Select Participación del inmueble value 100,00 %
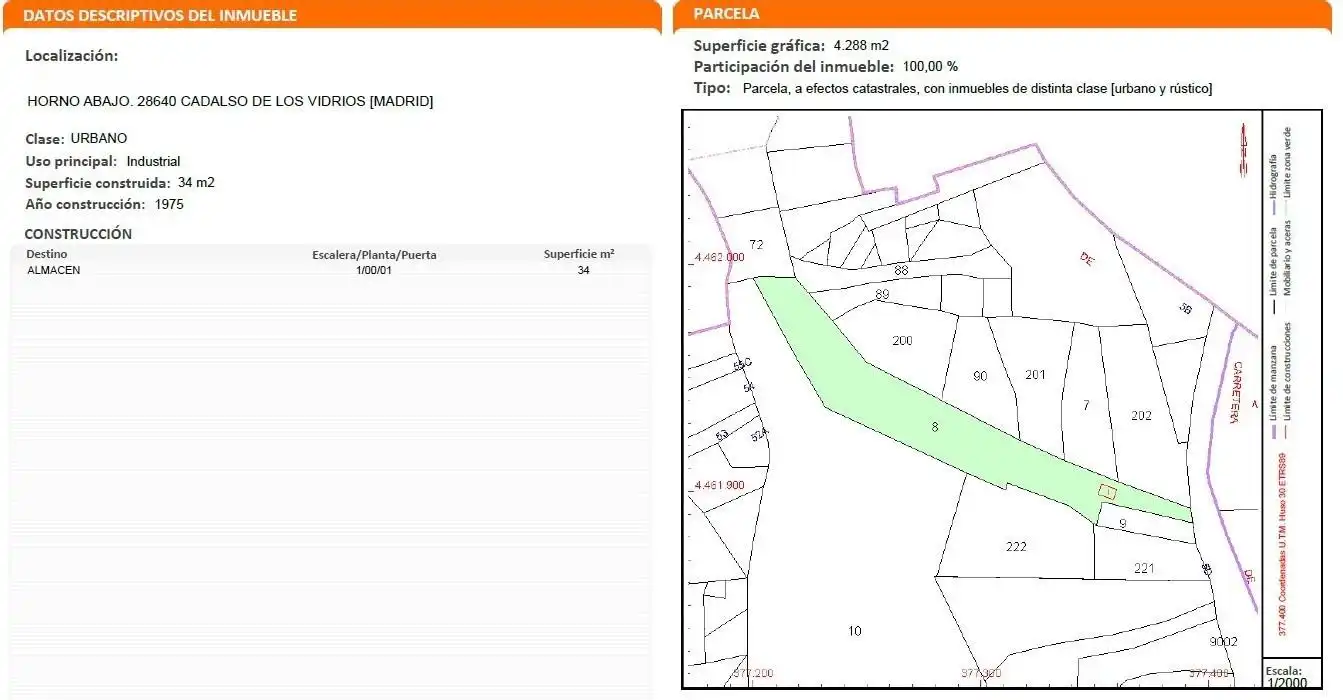This screenshot has width=1343, height=700. [x=930, y=67]
